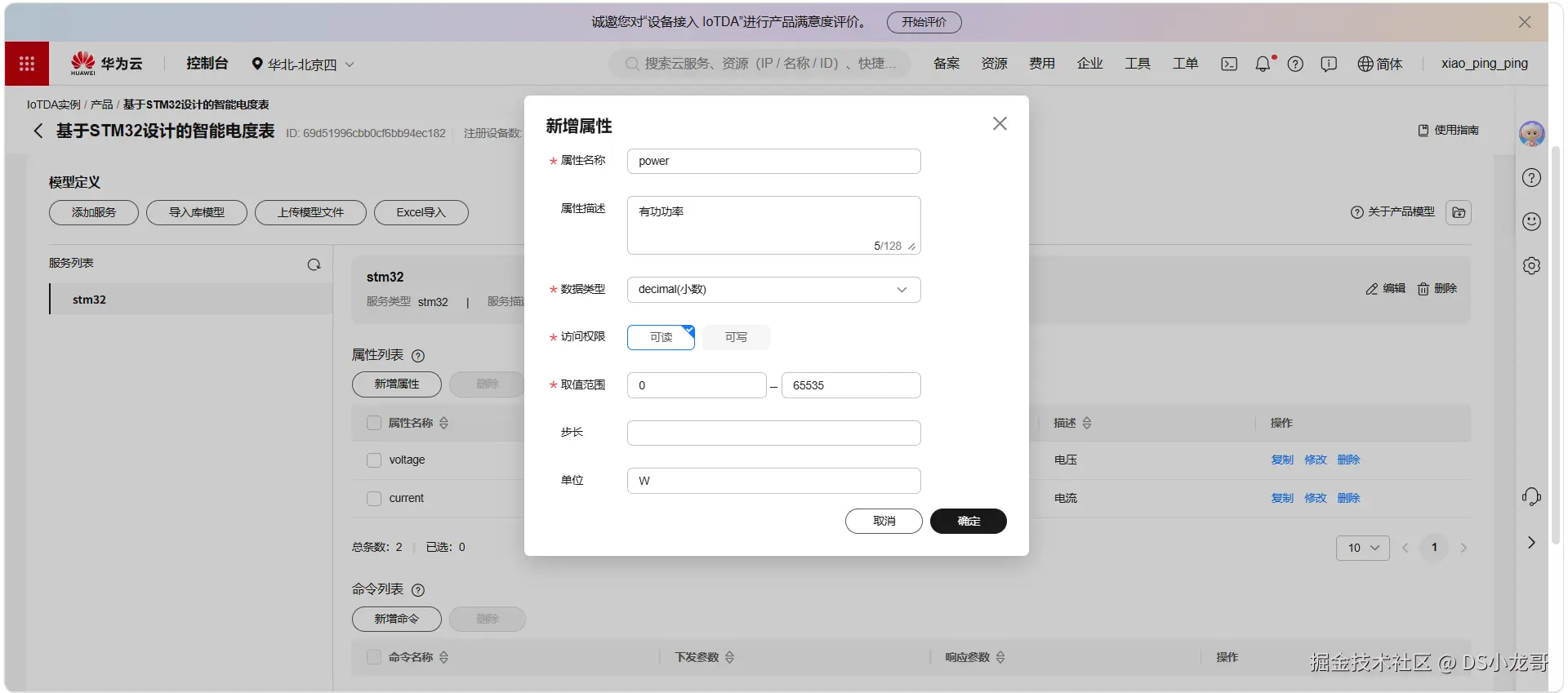The width and height of the screenshot is (1568, 693).
Task: Open the page size 10 dropdown
Action: 1362,548
